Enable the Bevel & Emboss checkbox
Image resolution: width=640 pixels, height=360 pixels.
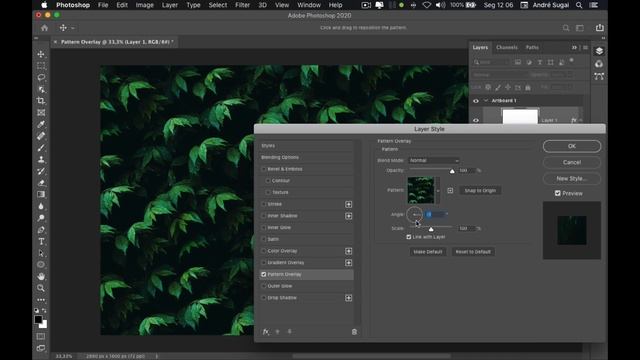(x=264, y=169)
